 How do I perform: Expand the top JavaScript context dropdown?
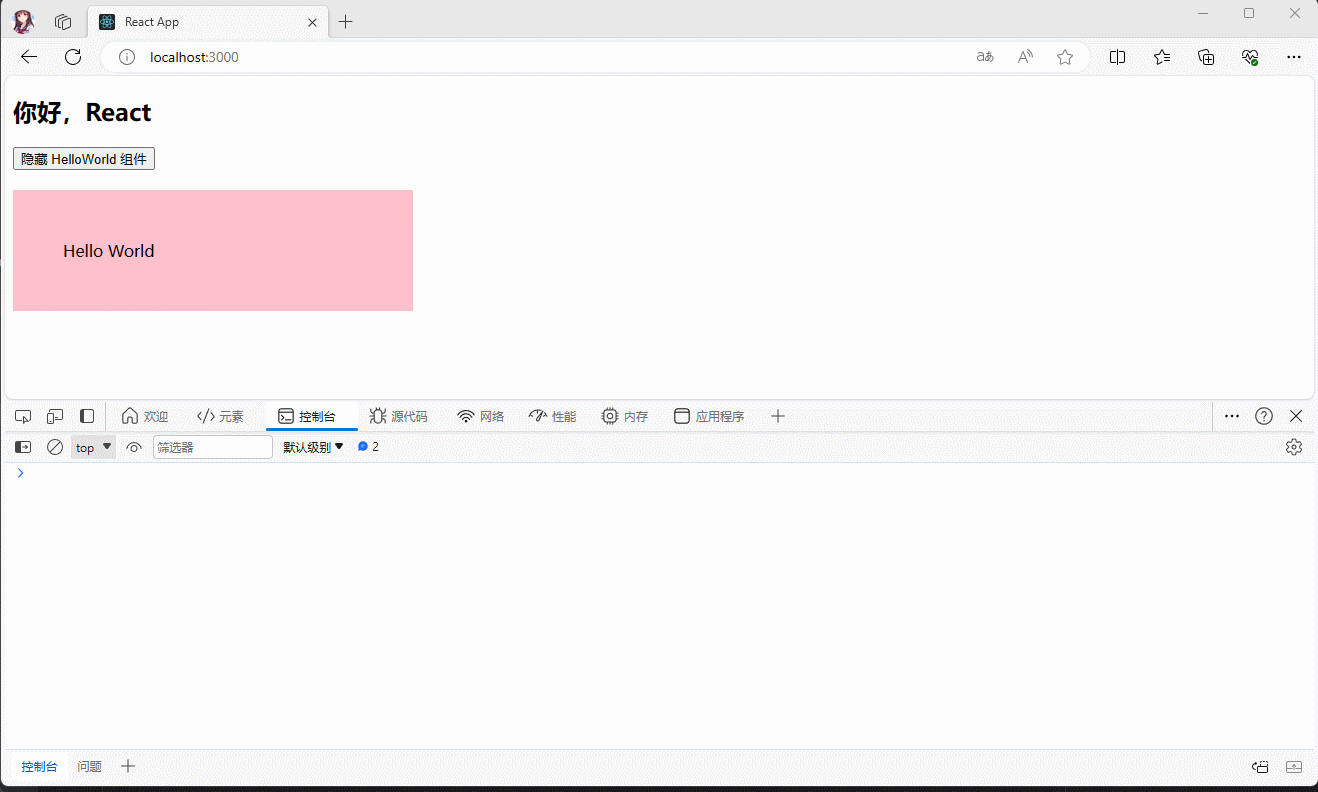93,447
